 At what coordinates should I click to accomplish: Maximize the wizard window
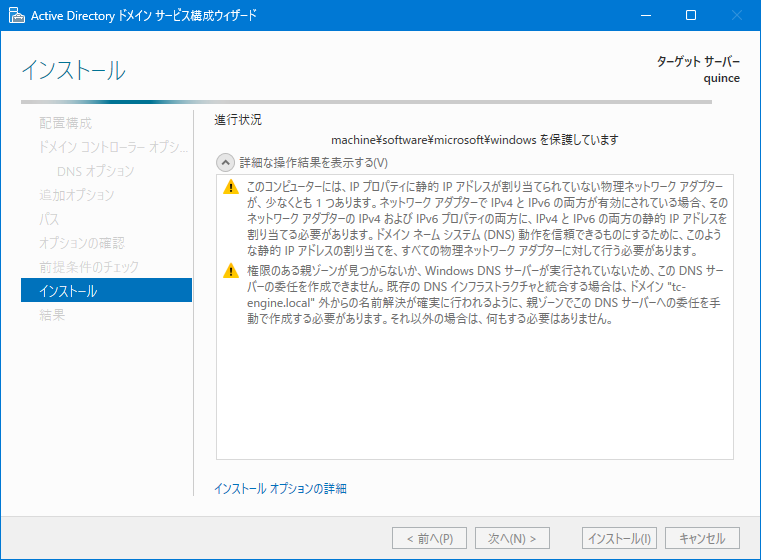tap(691, 15)
